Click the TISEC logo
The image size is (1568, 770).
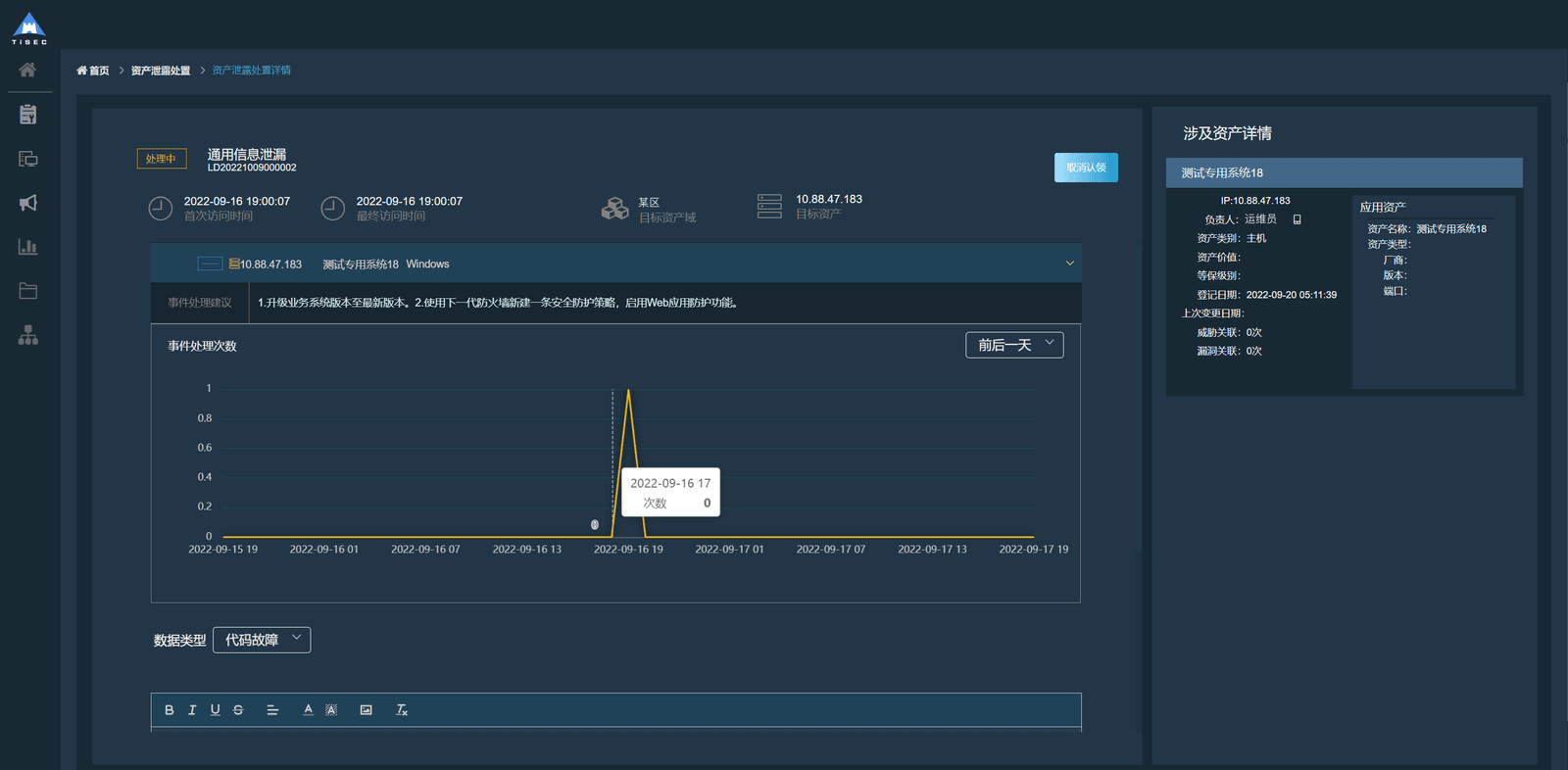pyautogui.click(x=29, y=28)
